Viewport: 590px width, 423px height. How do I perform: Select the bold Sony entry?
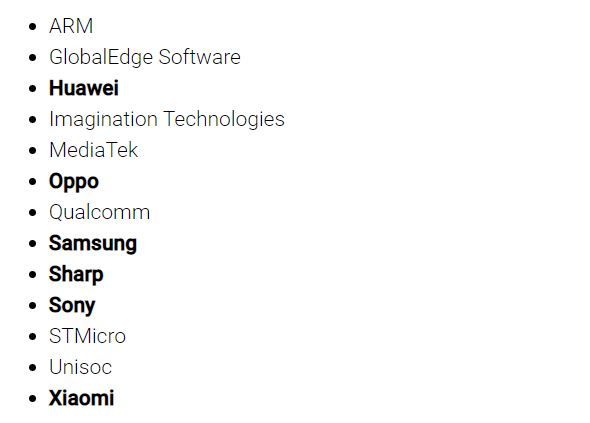(72, 306)
